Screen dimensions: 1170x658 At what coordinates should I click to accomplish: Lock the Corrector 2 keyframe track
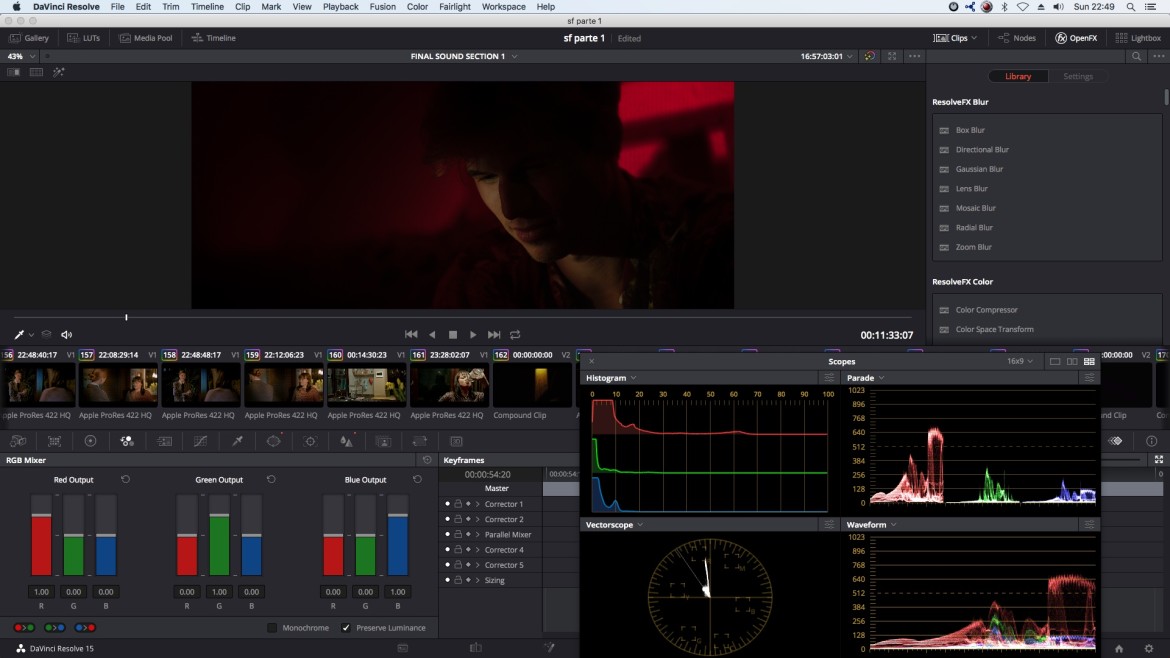458,519
